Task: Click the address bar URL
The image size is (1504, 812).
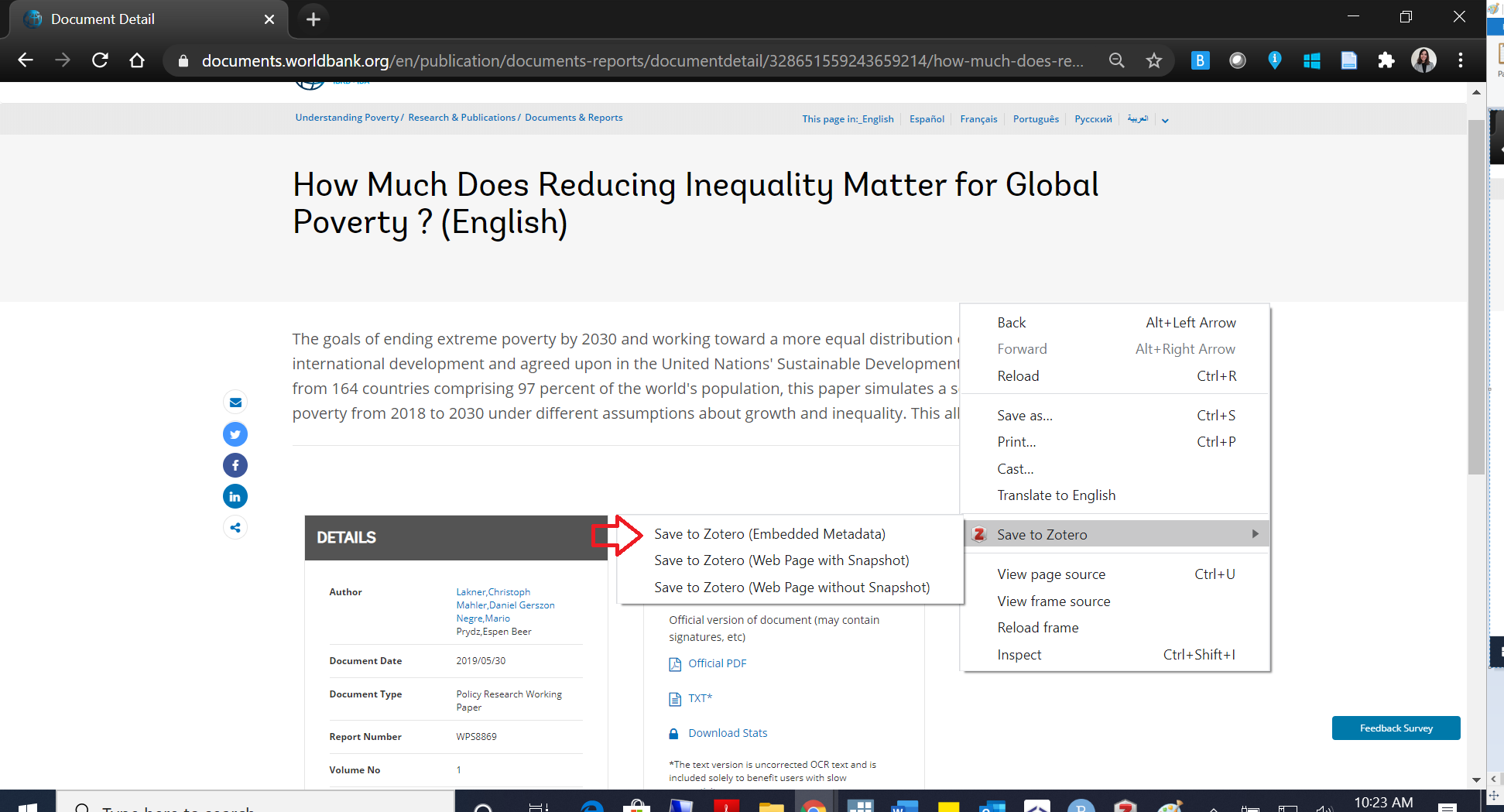Action: [x=642, y=60]
